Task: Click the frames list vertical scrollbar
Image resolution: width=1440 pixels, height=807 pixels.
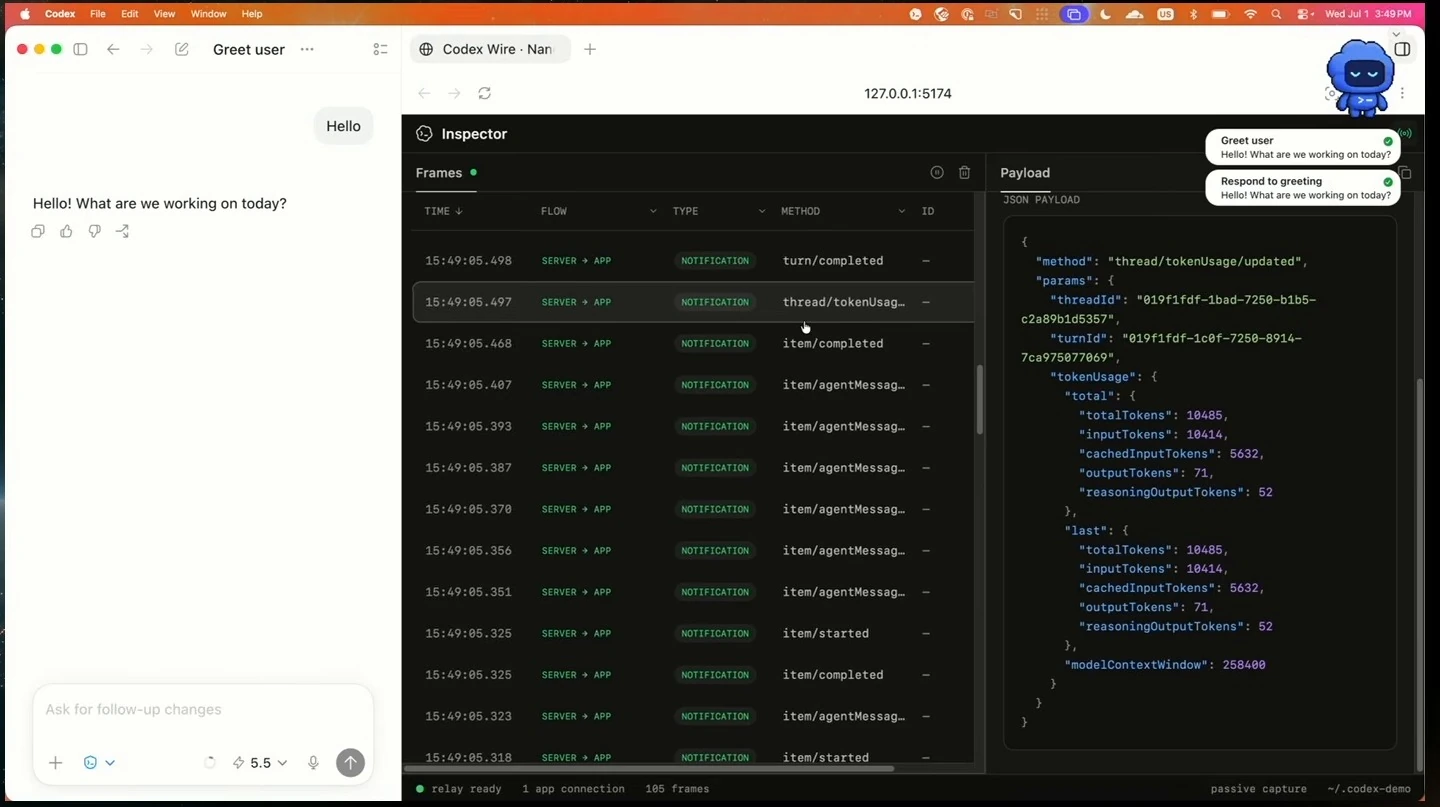Action: click(x=980, y=399)
